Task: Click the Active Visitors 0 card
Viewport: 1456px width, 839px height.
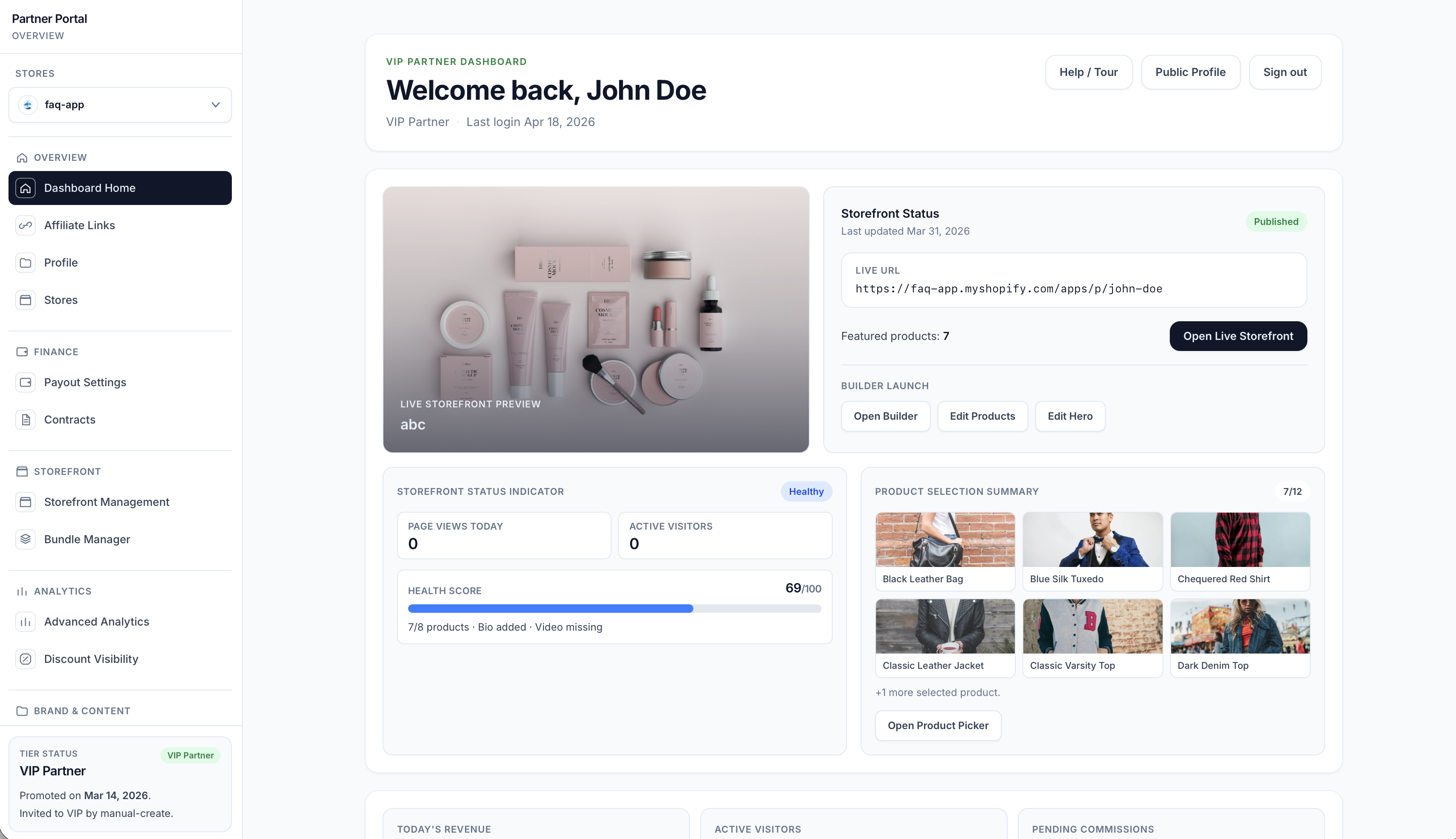Action: [725, 535]
